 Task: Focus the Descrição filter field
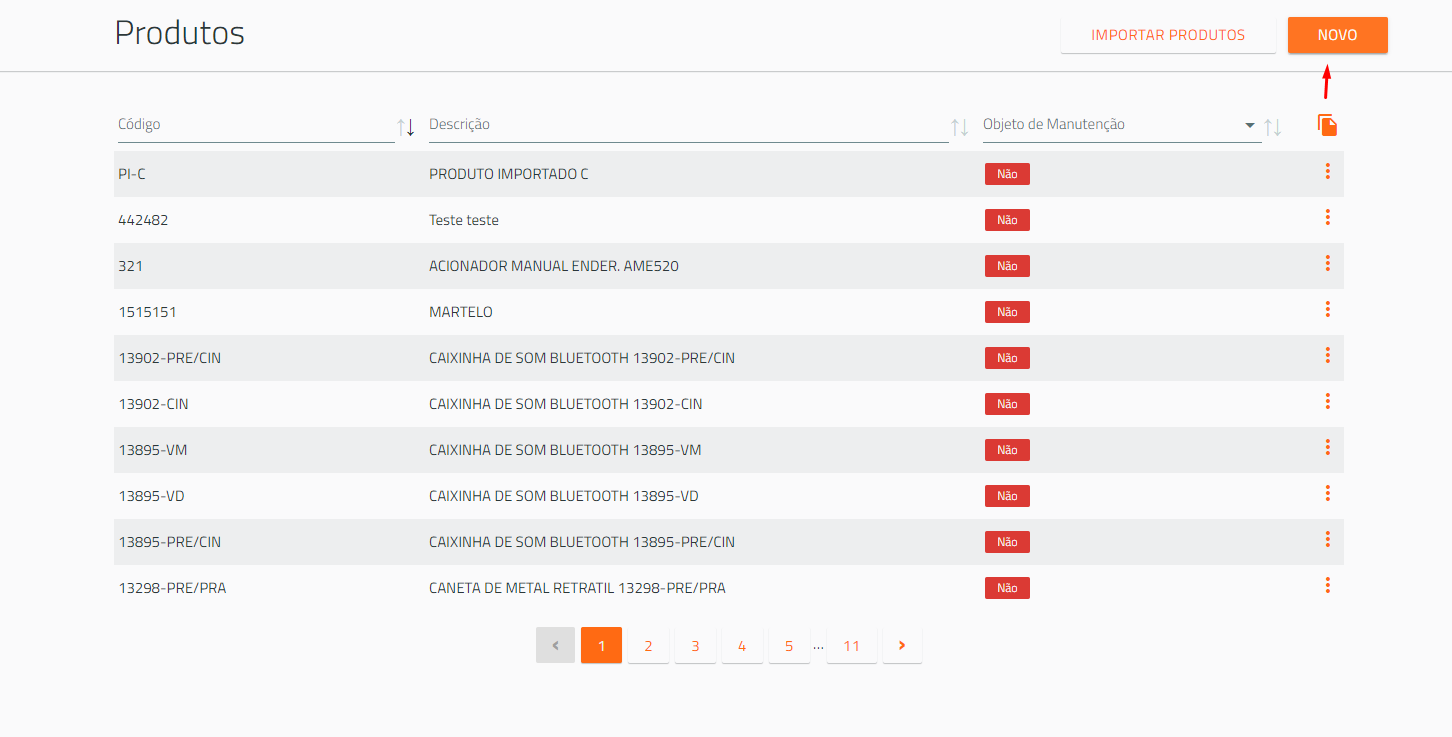point(688,125)
